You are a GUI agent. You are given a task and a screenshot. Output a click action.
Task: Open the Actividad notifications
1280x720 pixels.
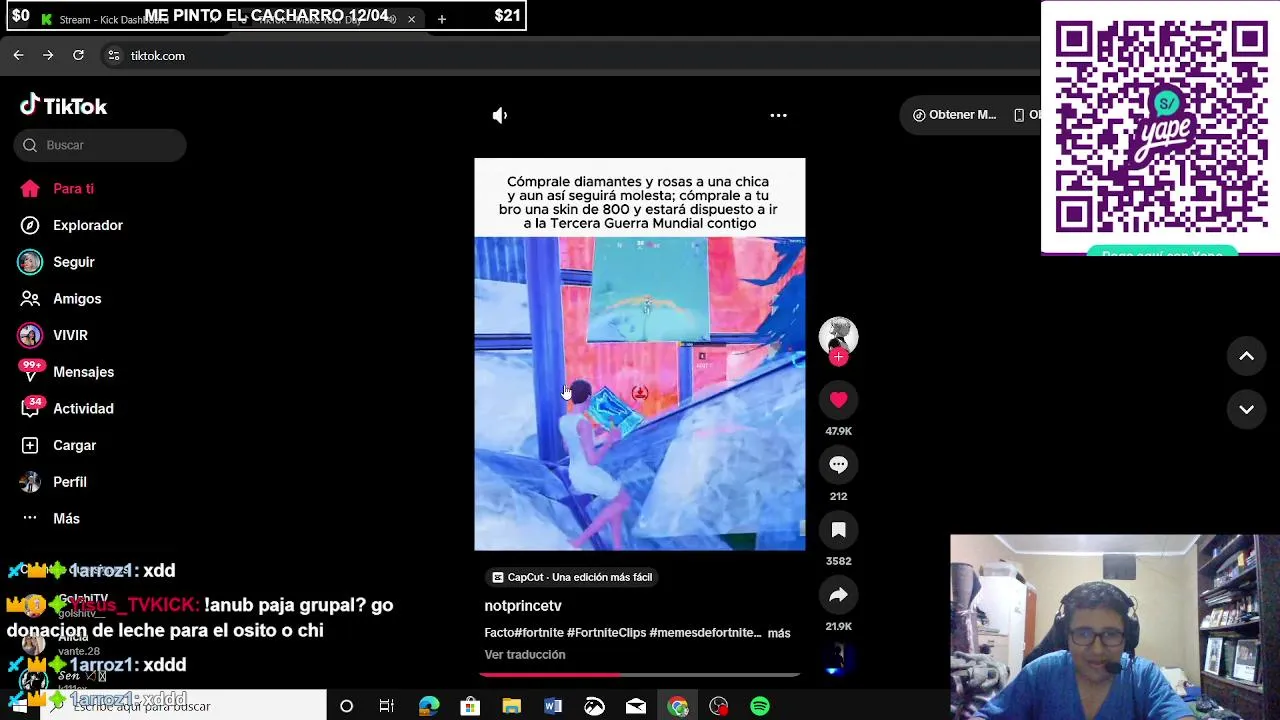[66, 409]
